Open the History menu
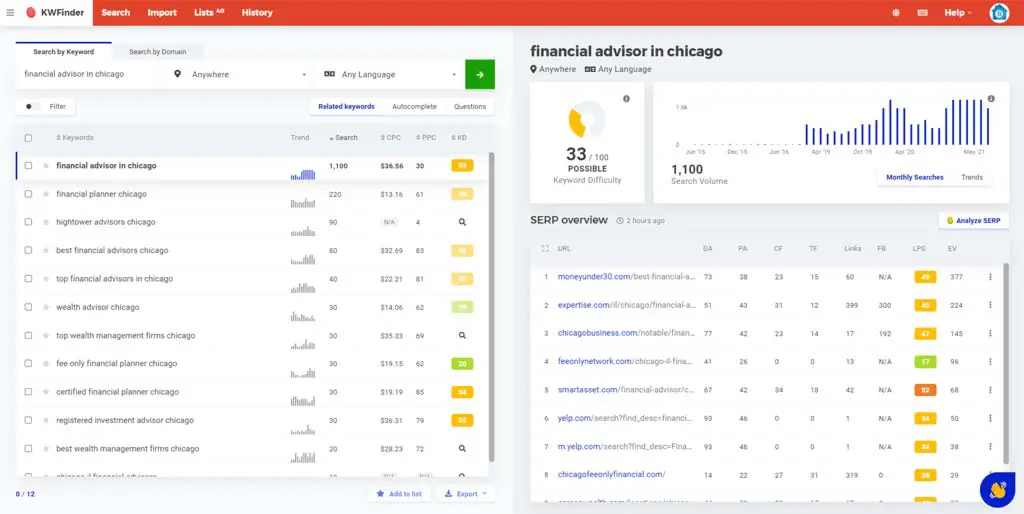This screenshot has width=1024, height=514. (x=257, y=12)
